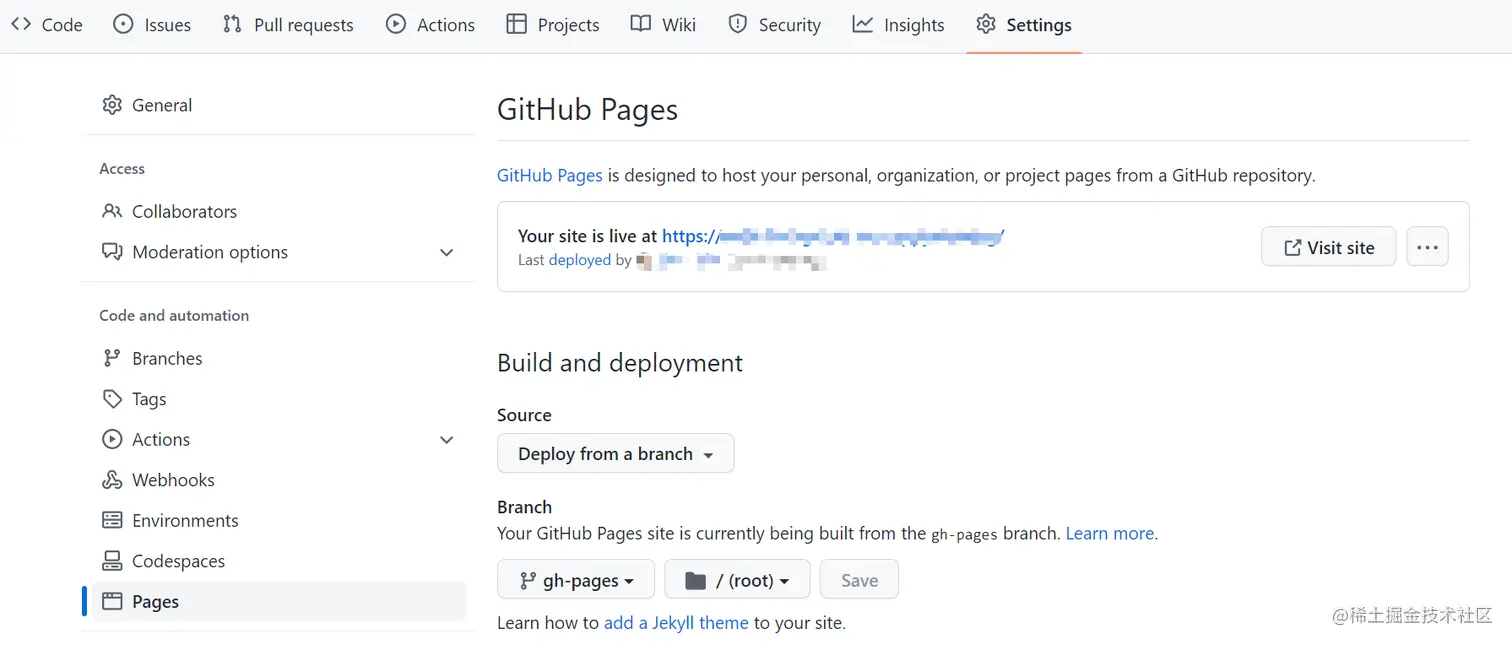Click the GitHub Pages page heading
Screen dimensions: 1512x645
(588, 109)
